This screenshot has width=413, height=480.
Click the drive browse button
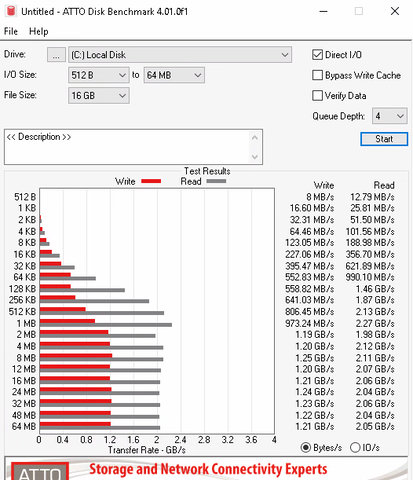(x=56, y=55)
